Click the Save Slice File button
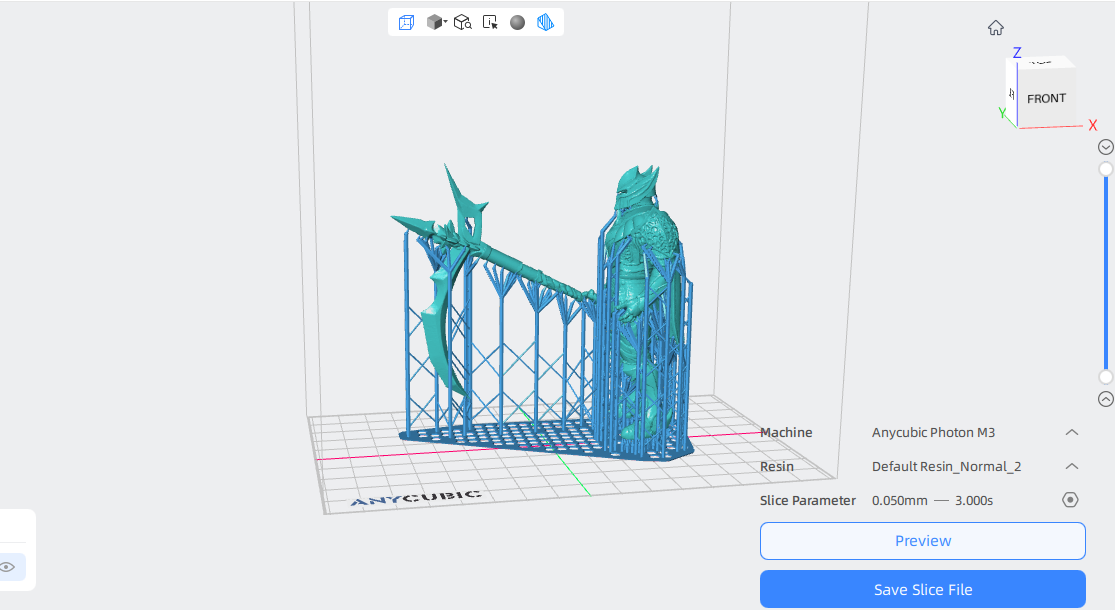Screen dimensions: 1115x610 pyautogui.click(x=922, y=589)
